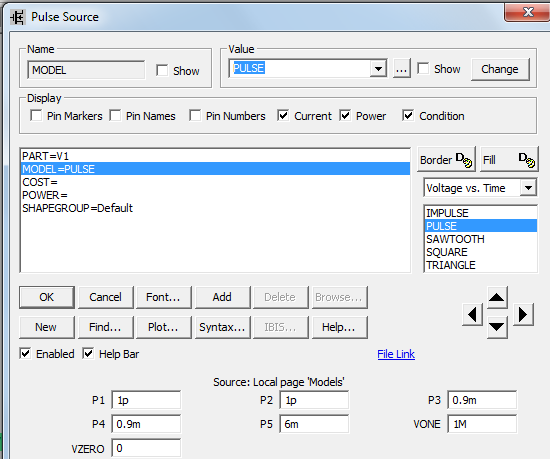
Task: Toggle the Name Show checkbox
Action: click(x=162, y=70)
